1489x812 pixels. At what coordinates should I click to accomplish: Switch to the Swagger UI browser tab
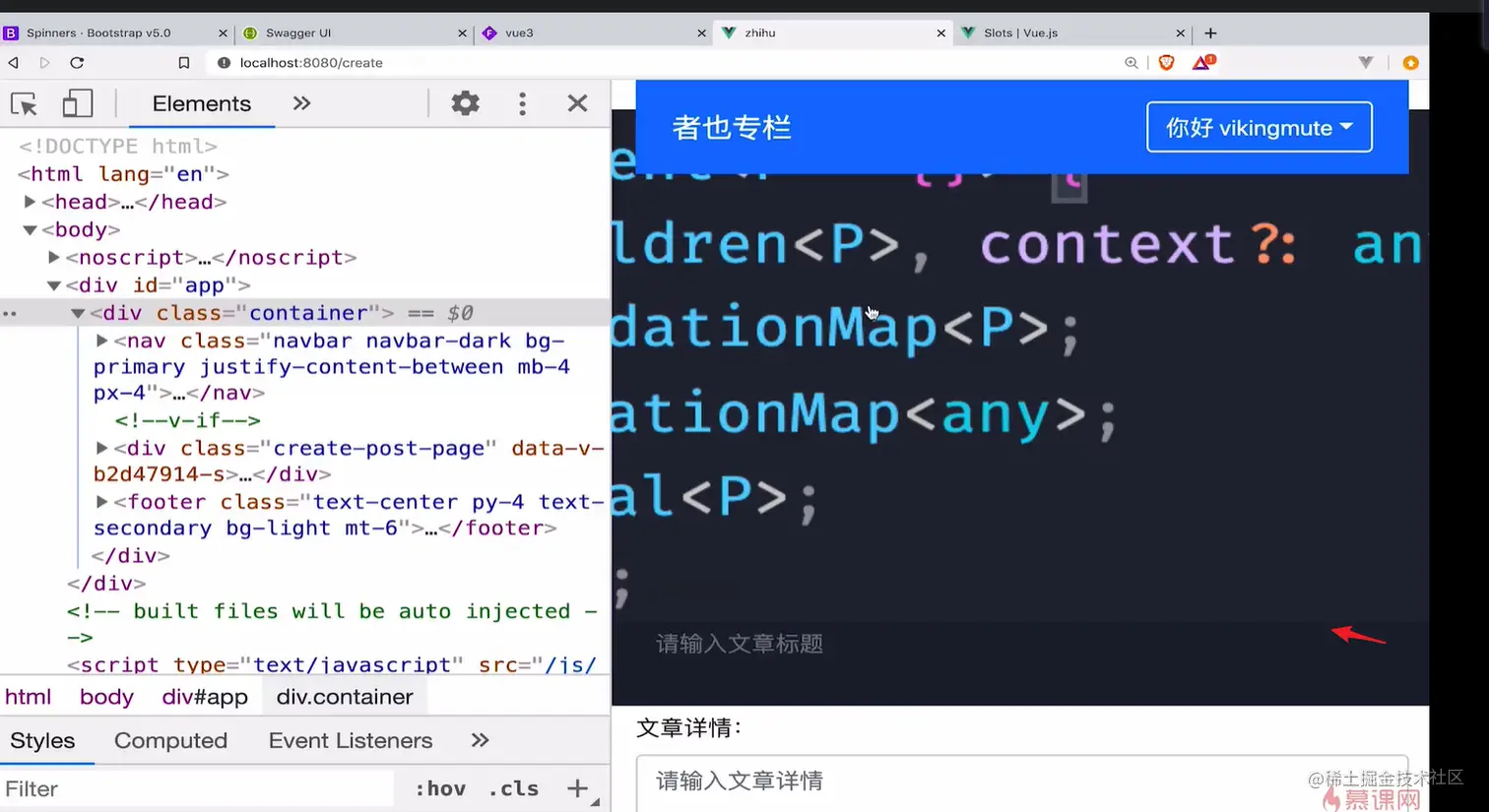pos(298,32)
